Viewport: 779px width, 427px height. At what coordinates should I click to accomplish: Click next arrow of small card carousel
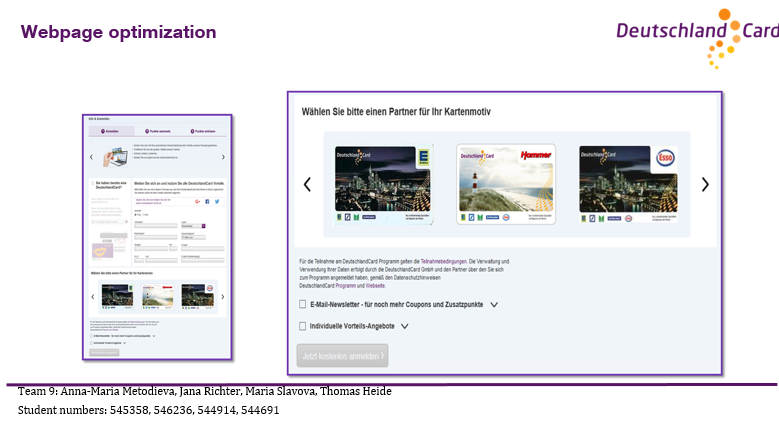pos(223,297)
